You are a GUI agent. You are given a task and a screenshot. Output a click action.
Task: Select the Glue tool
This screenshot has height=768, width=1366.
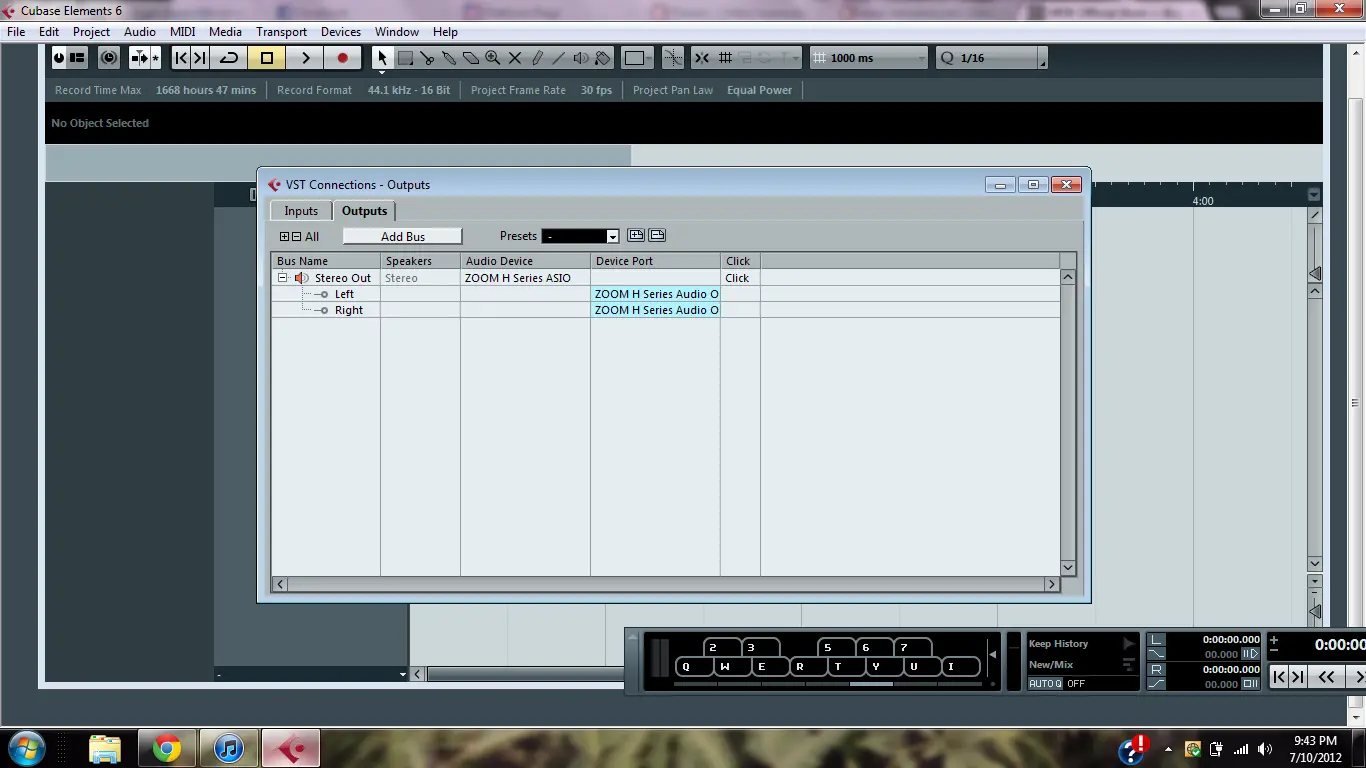pyautogui.click(x=449, y=58)
